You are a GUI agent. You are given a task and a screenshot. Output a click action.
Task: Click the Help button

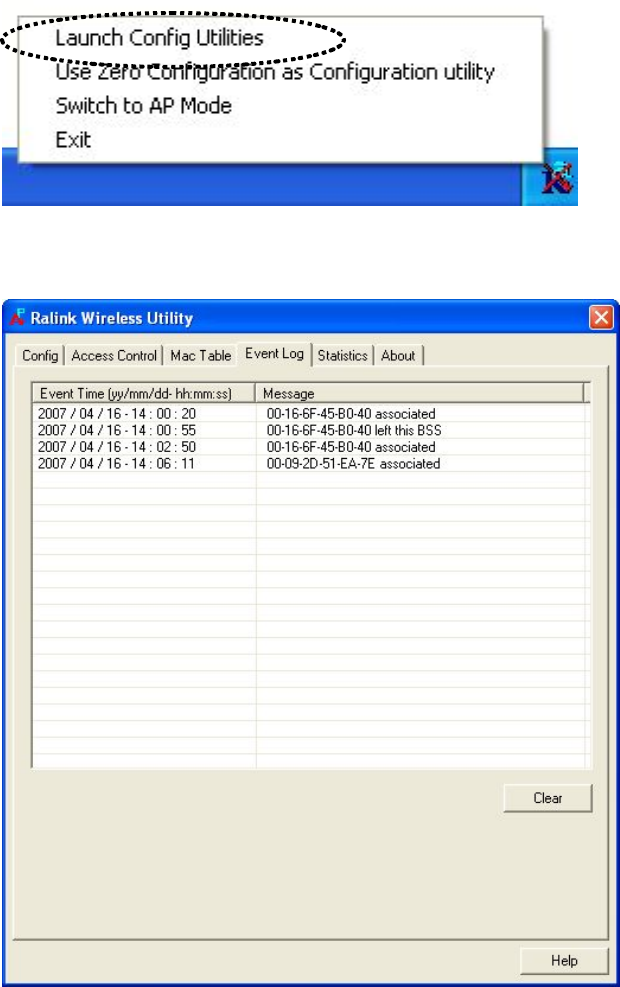pyautogui.click(x=564, y=961)
